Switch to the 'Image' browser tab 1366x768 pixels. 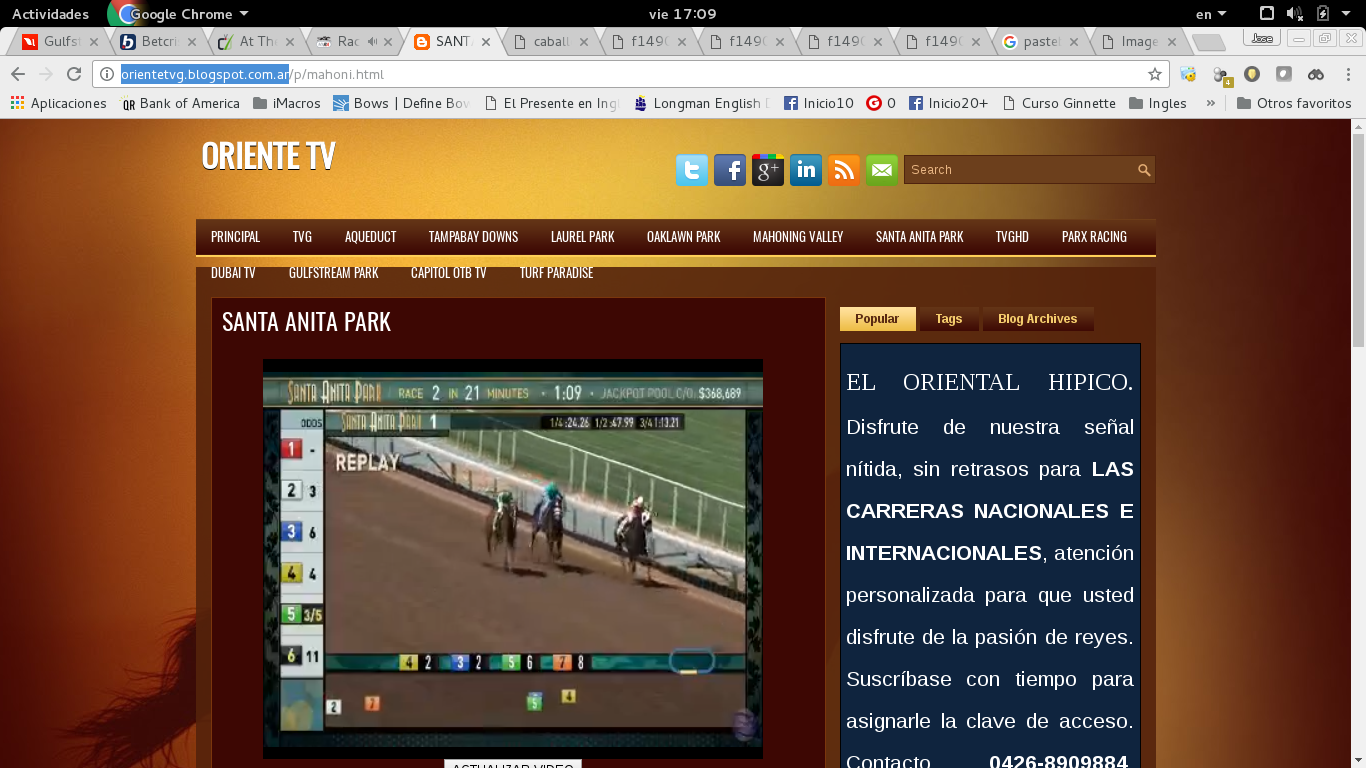pyautogui.click(x=1136, y=42)
